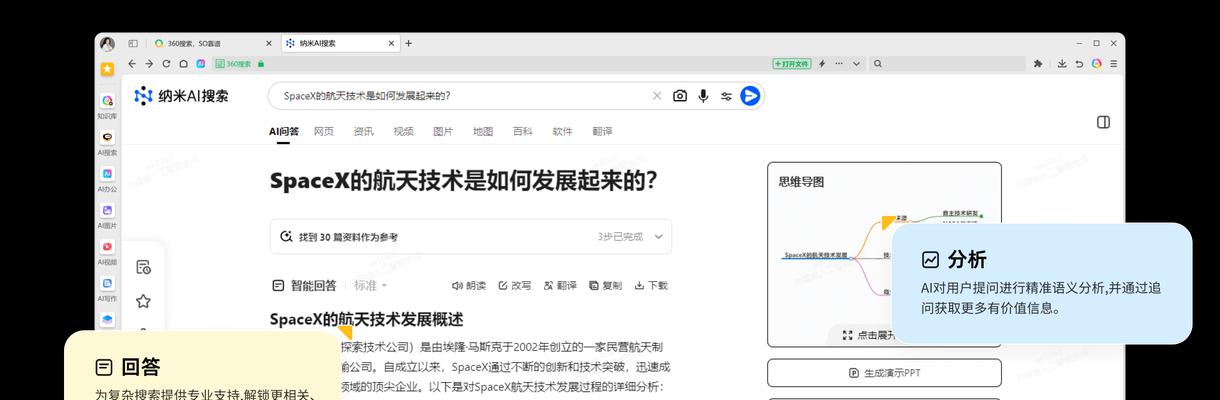Open AI搜索 in the sidebar

pos(107,142)
